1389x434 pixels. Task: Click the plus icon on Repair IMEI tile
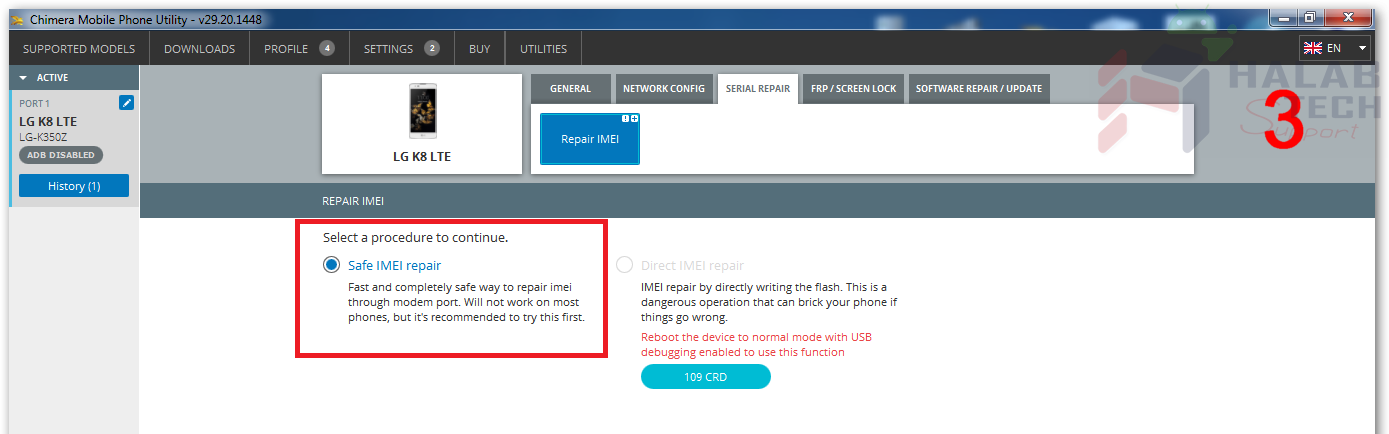click(634, 119)
